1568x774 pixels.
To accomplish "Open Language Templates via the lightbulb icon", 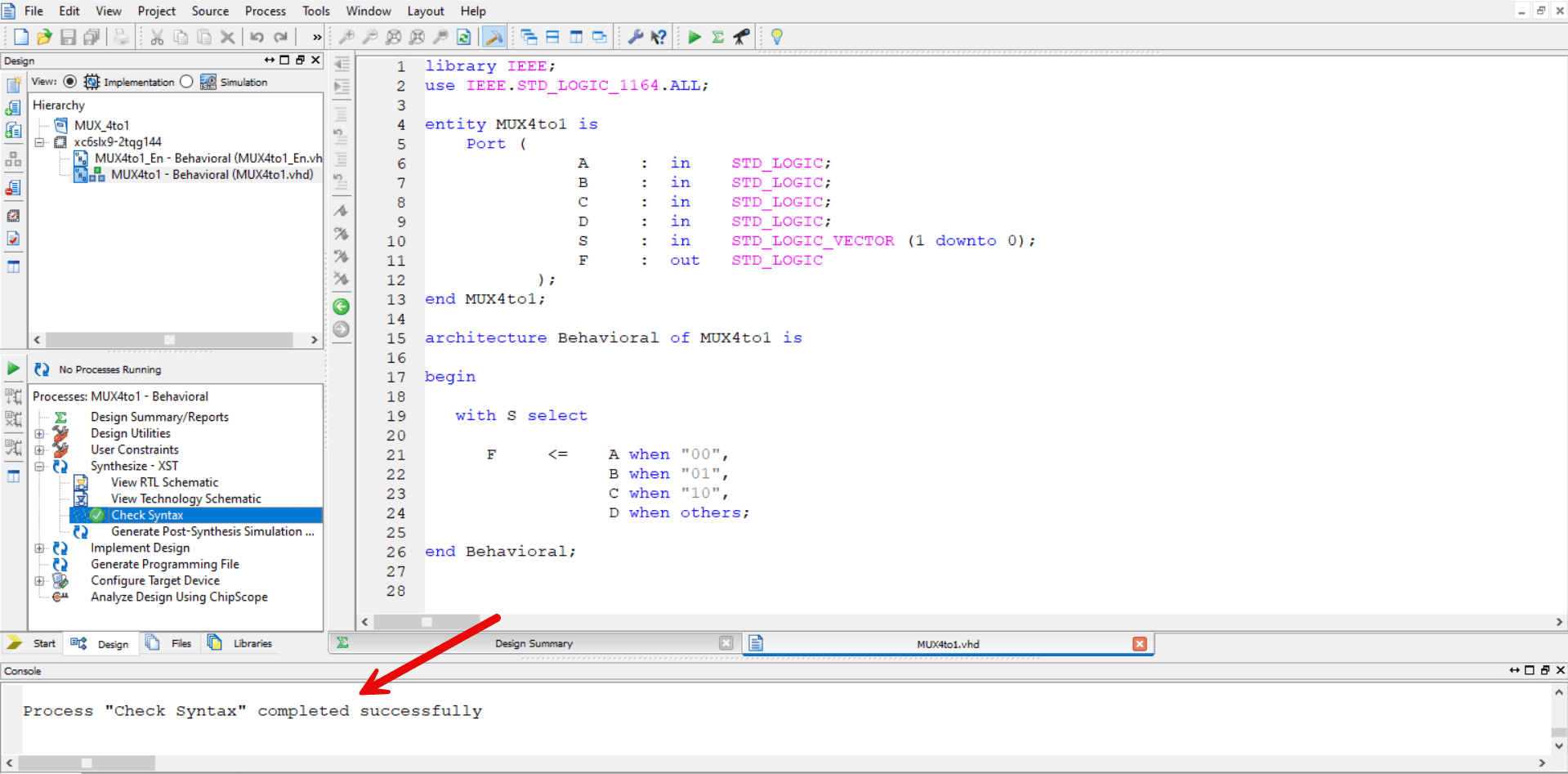I will tap(776, 37).
